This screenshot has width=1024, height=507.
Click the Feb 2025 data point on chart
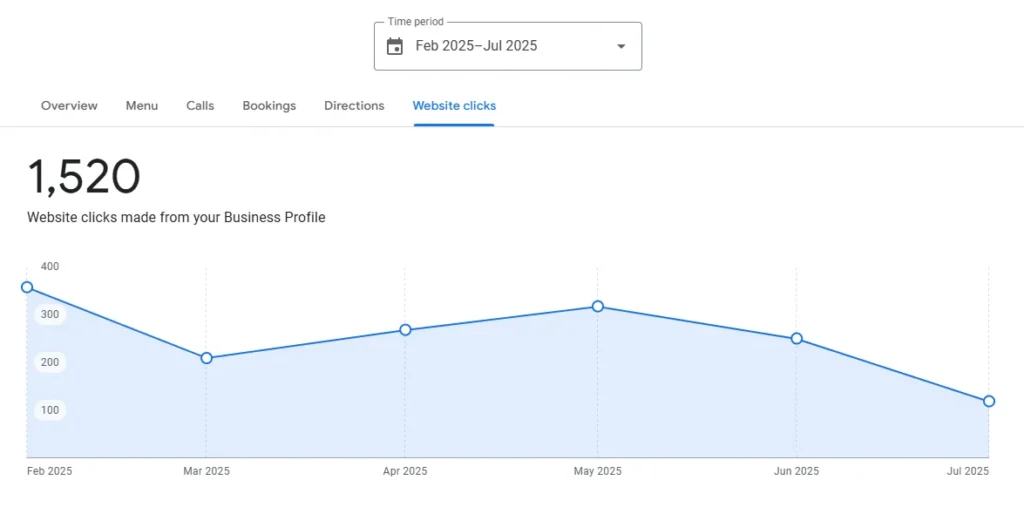[27, 288]
